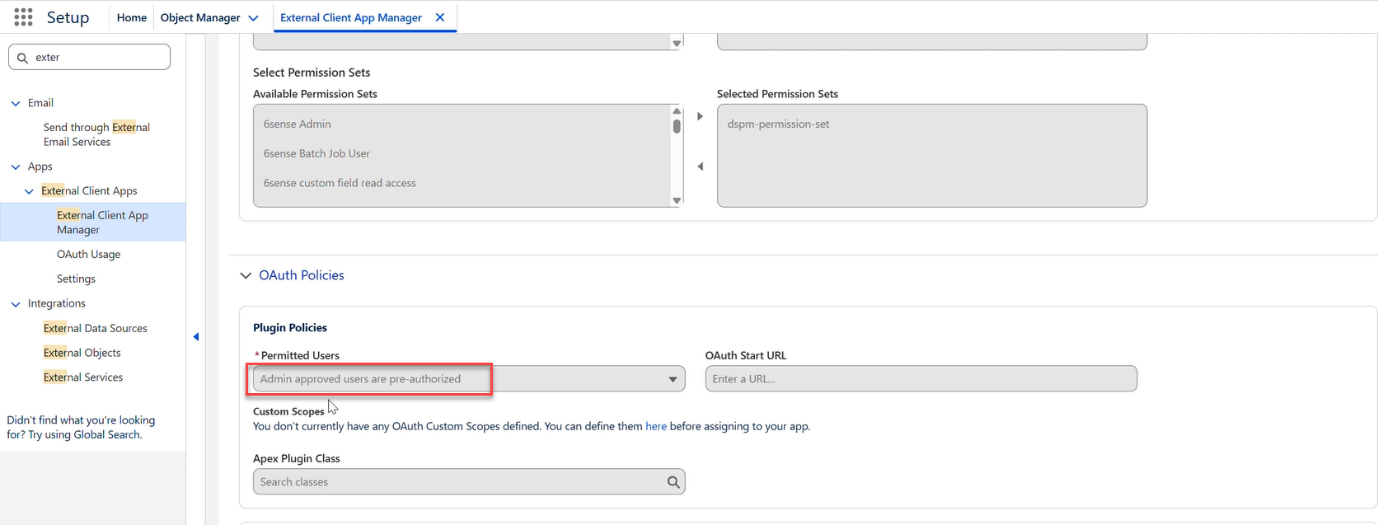The width and height of the screenshot is (1378, 525).
Task: Click the Available Permission Sets scroll-down arrow
Action: (x=676, y=201)
